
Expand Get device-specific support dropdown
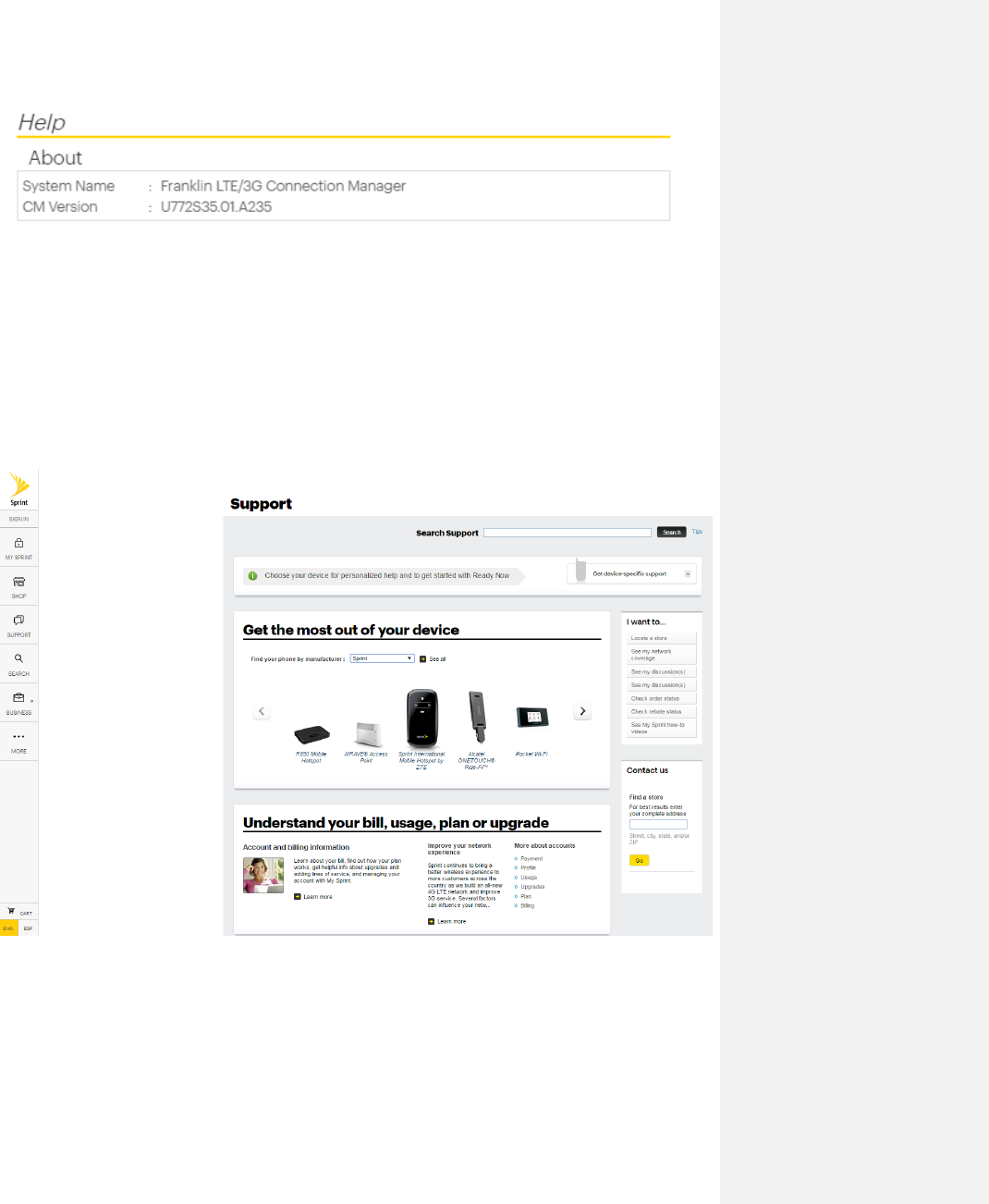tap(687, 573)
